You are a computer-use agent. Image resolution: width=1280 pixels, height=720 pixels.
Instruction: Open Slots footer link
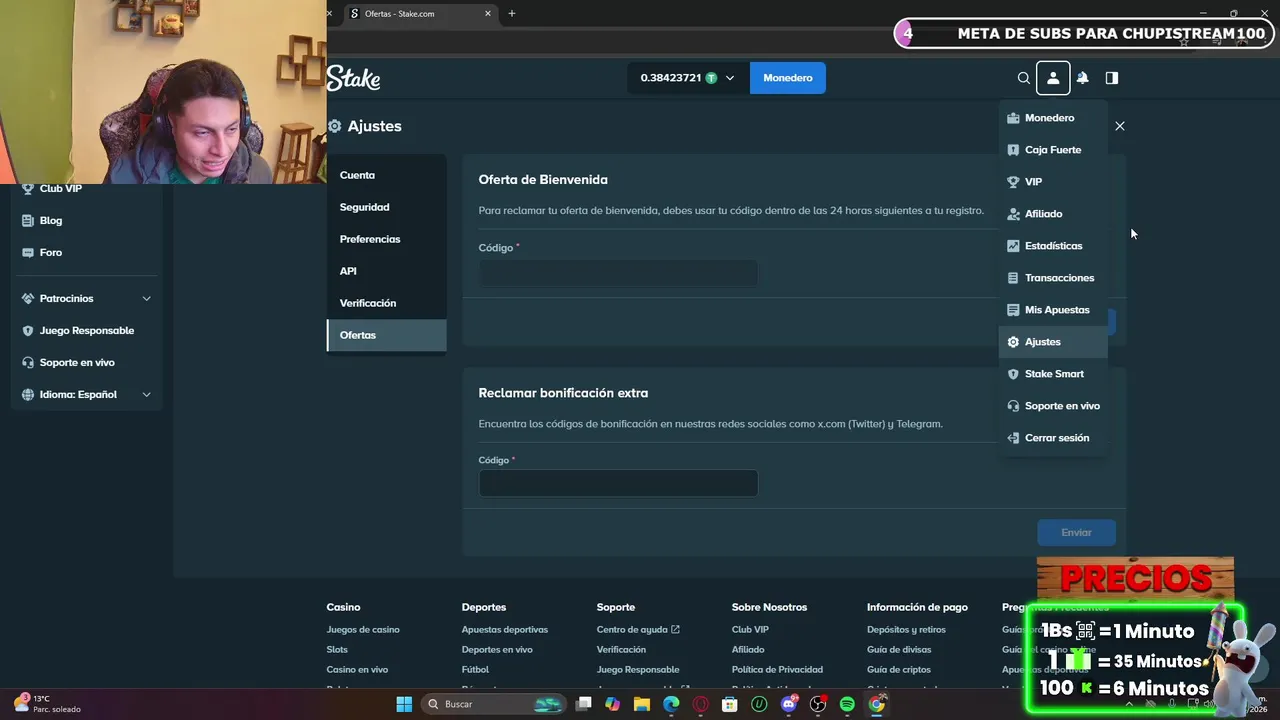(337, 649)
